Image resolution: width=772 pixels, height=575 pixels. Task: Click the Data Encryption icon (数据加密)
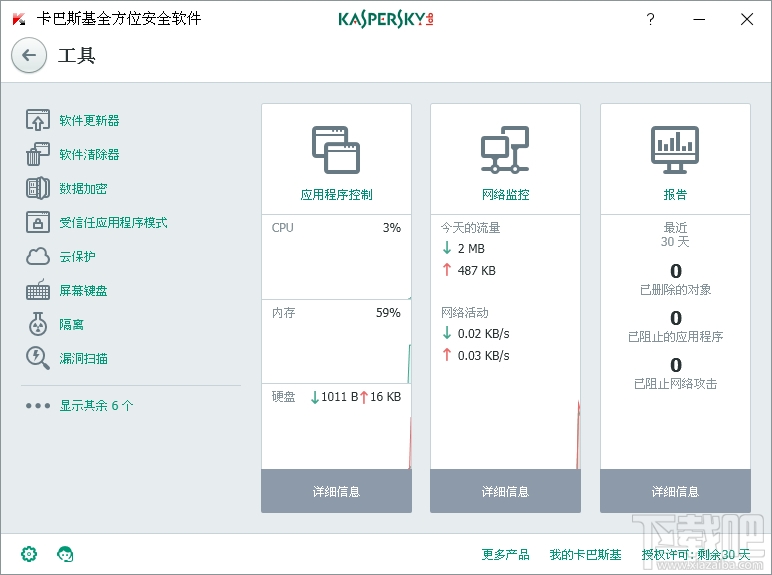(38, 188)
